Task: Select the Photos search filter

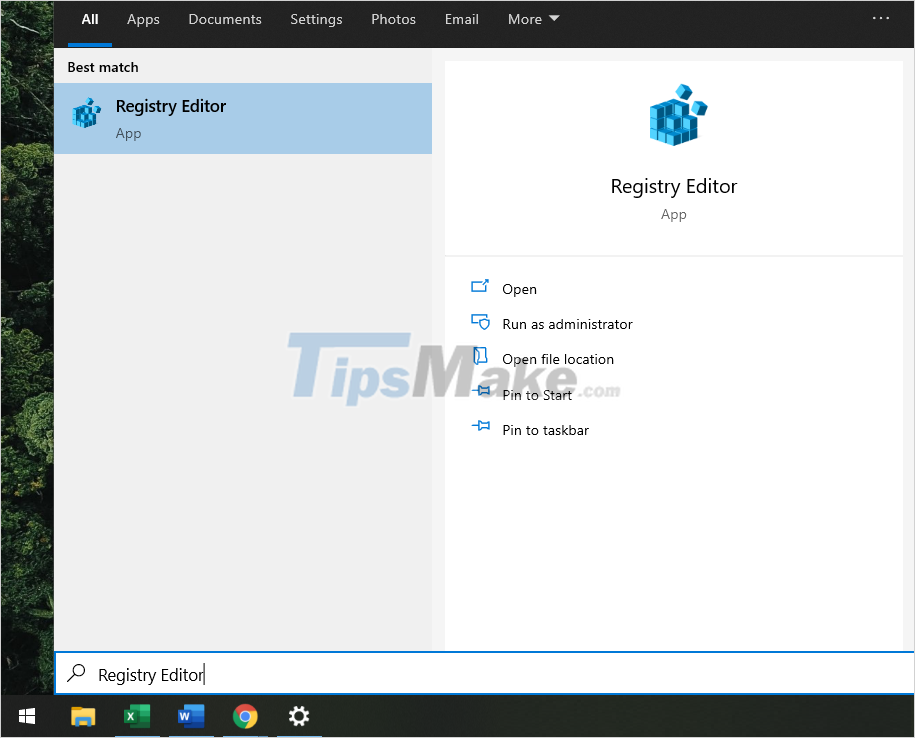Action: click(393, 19)
